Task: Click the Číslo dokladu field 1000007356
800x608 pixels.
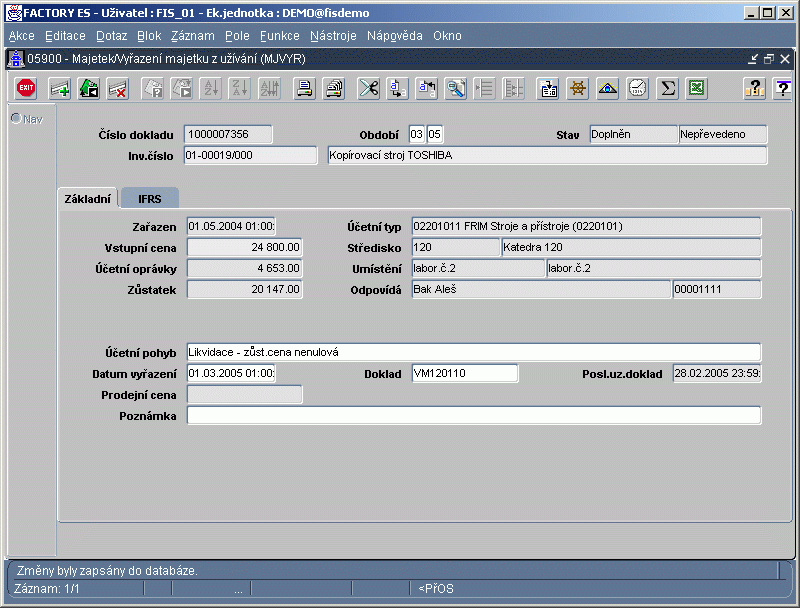Action: [228, 134]
